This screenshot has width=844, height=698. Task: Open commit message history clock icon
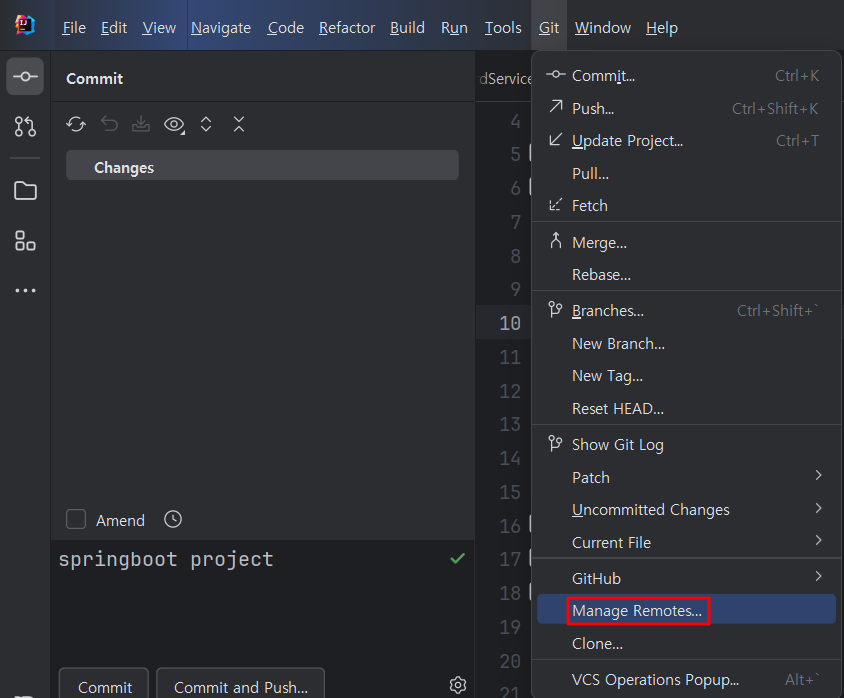tap(173, 519)
